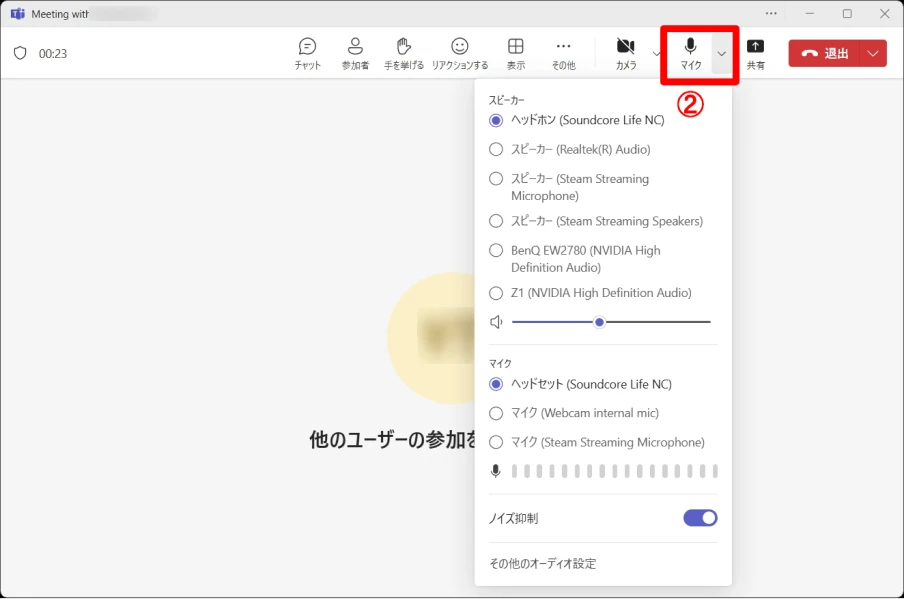
Task: Select マイク (Steam Streaming Microphone) option
Action: click(597, 442)
